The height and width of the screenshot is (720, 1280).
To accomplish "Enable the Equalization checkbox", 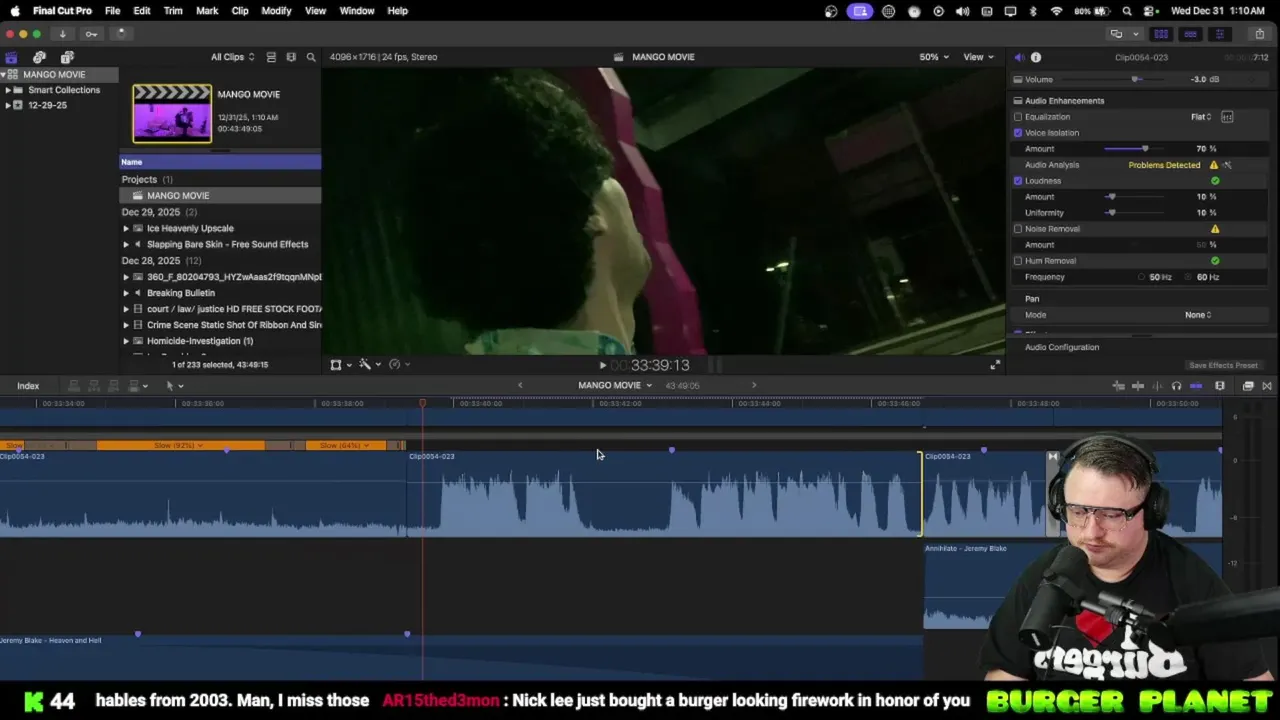I will pos(1018,117).
